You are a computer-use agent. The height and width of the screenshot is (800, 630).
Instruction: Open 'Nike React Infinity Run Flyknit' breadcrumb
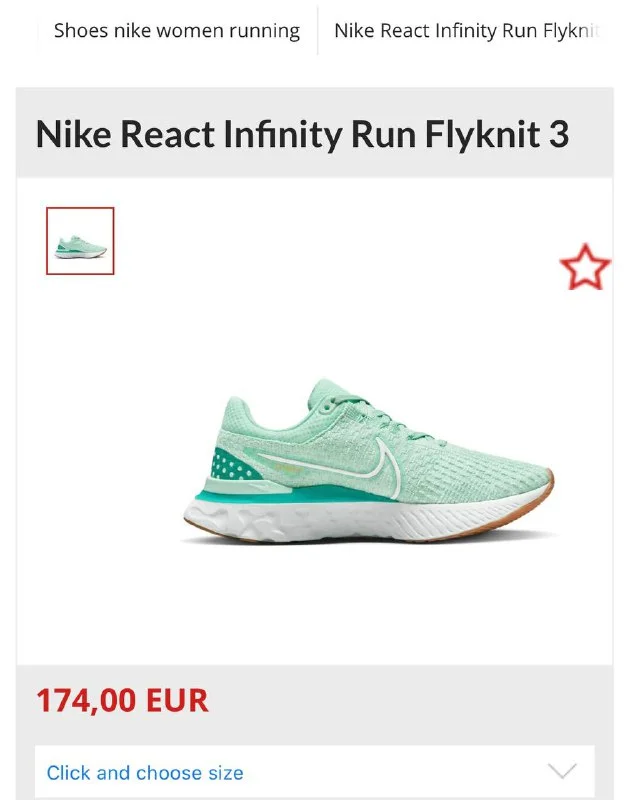466,31
